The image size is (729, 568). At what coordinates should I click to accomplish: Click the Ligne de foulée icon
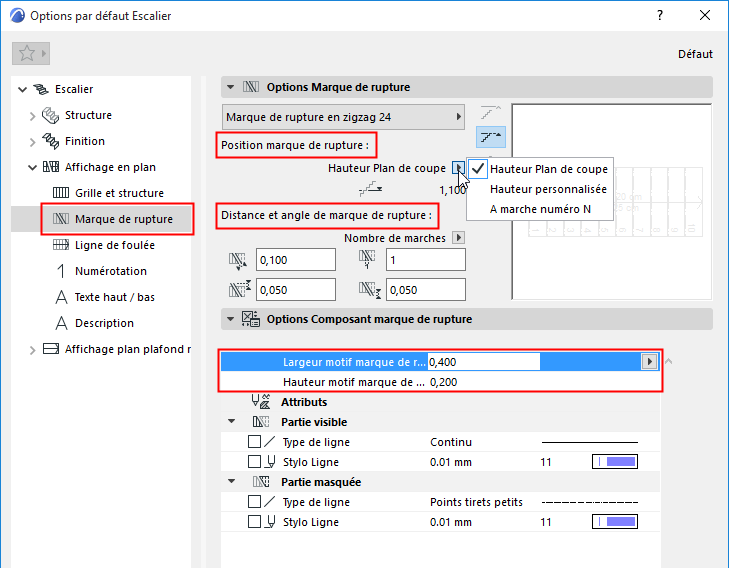click(x=61, y=245)
